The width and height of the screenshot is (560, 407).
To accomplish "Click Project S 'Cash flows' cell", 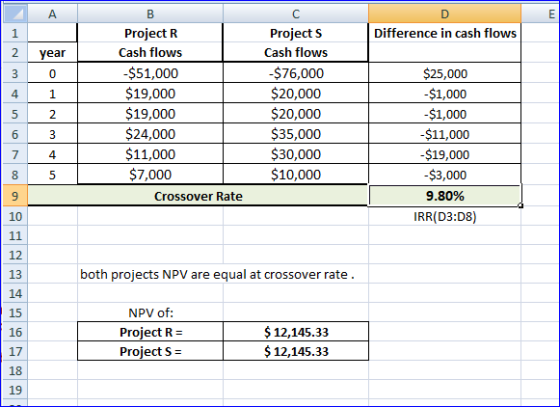I will 296,52.
